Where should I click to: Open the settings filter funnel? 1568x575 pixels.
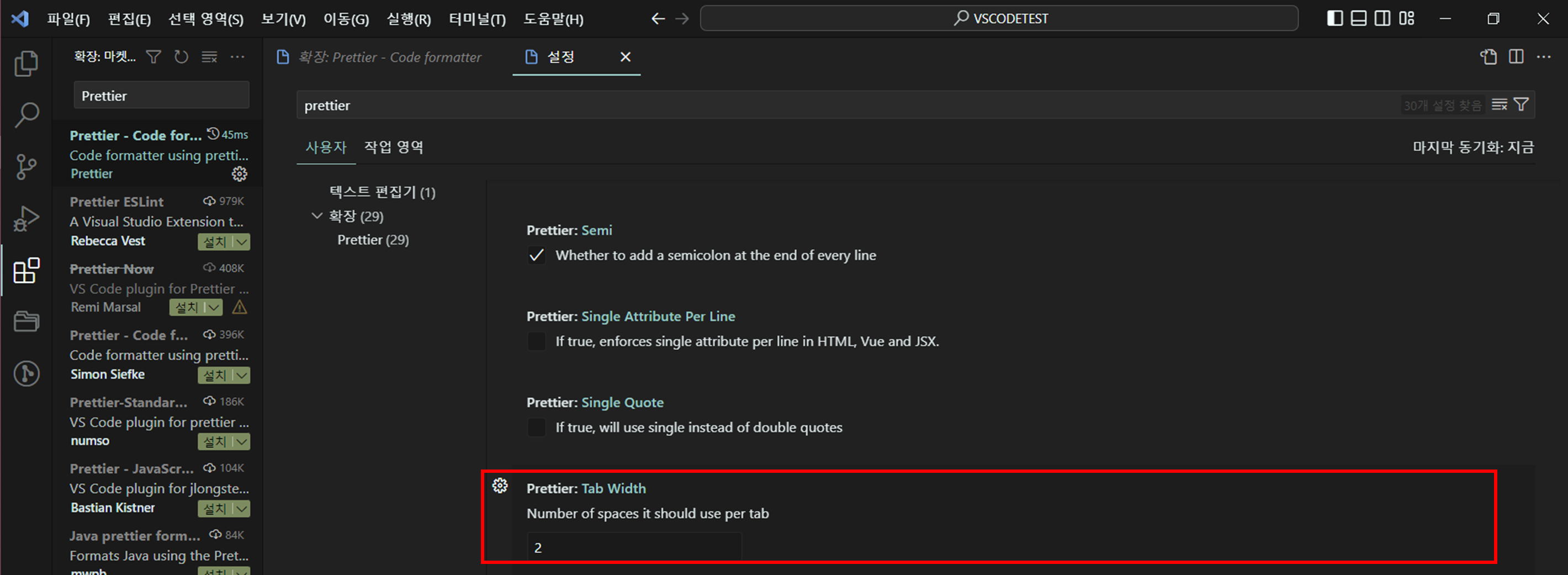1521,105
